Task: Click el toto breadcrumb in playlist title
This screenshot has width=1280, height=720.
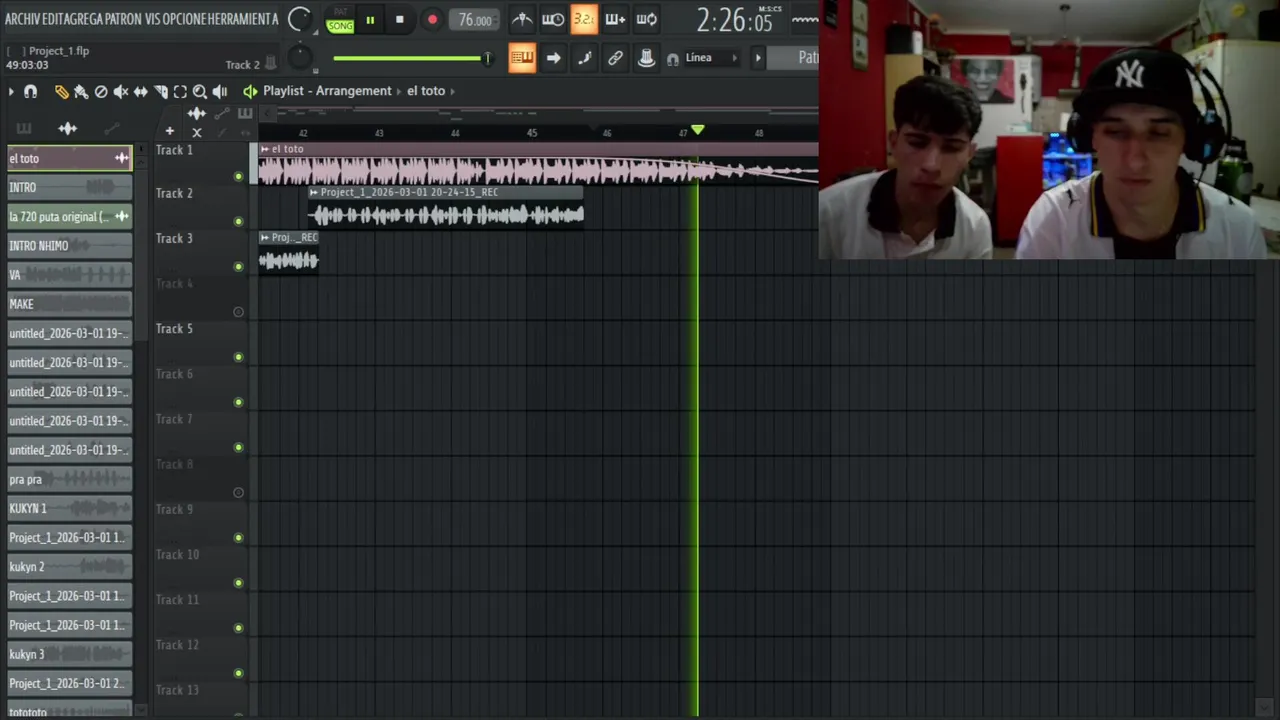Action: pyautogui.click(x=426, y=91)
